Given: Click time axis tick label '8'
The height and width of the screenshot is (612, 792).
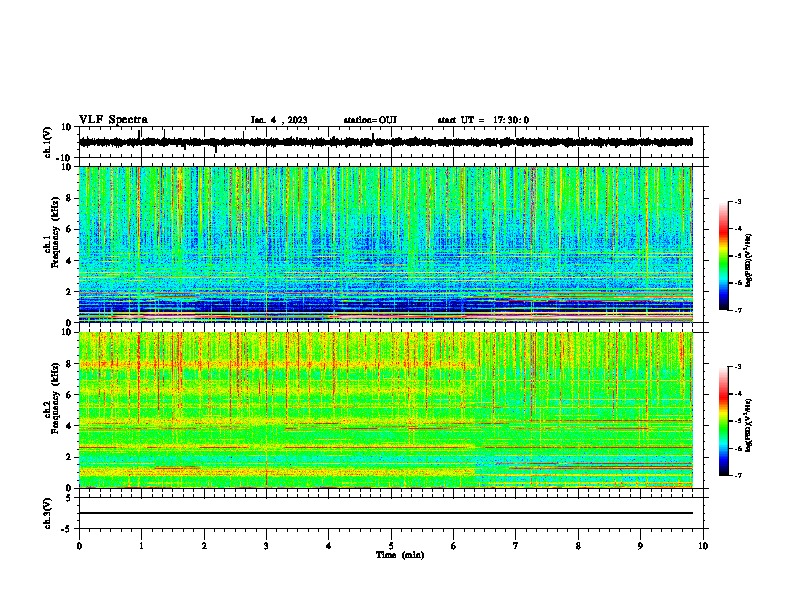Looking at the screenshot, I should [x=578, y=546].
